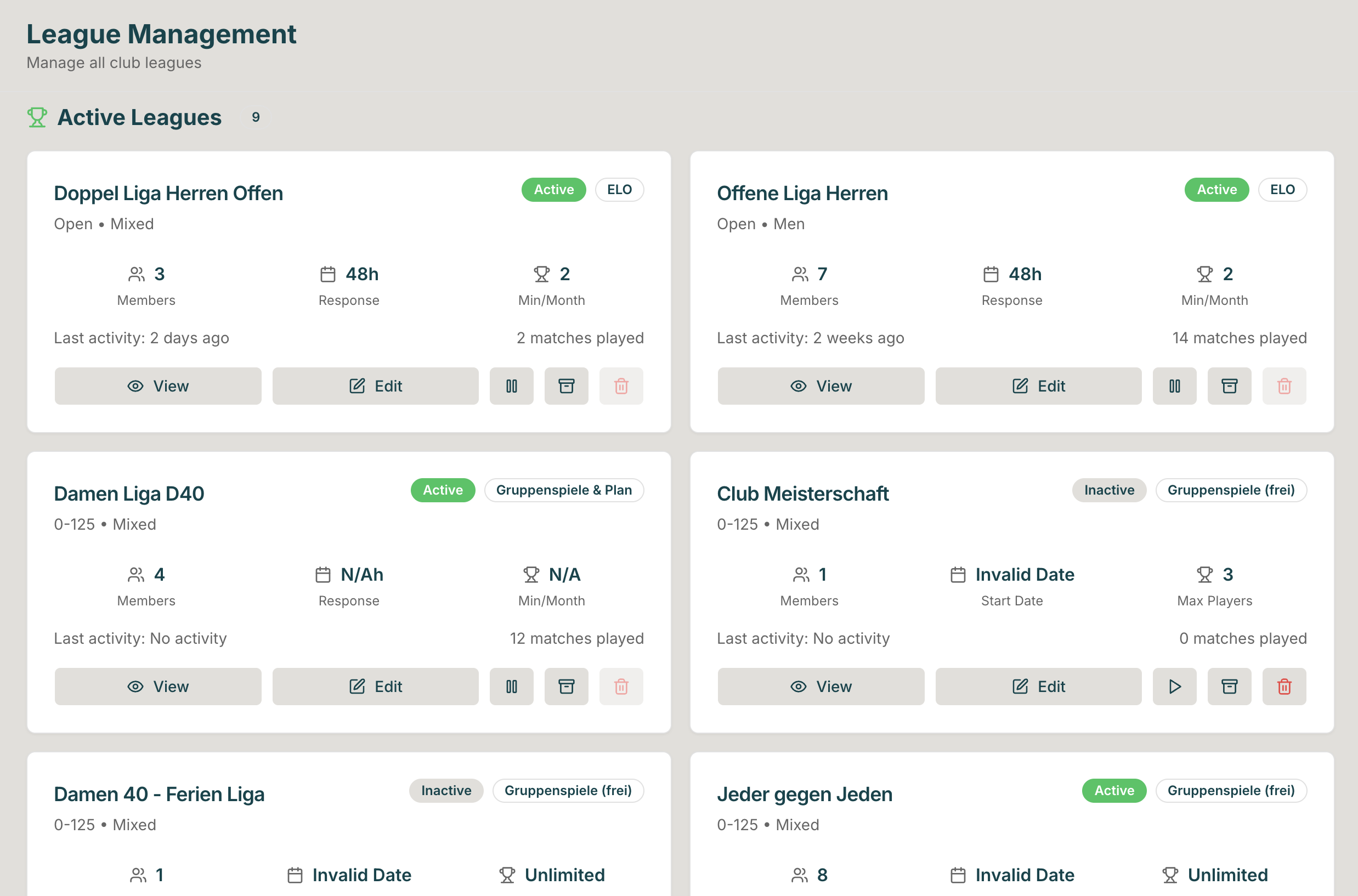
Task: Click the Damen 40 - Ferien Liga title
Action: pos(159,795)
